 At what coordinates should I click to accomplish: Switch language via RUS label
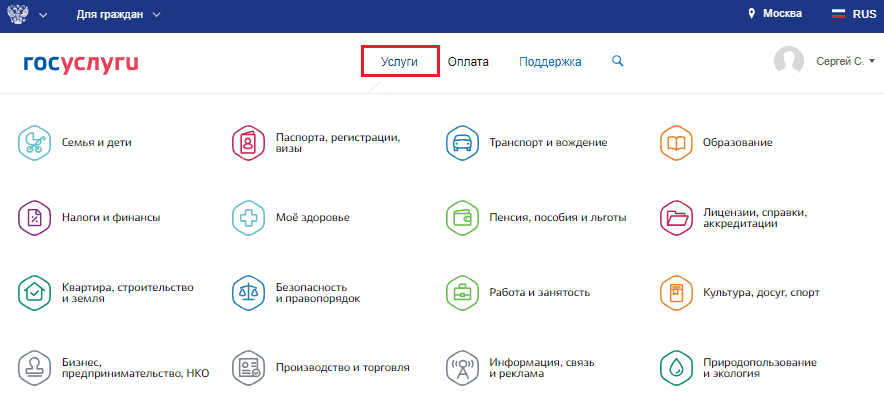click(864, 14)
